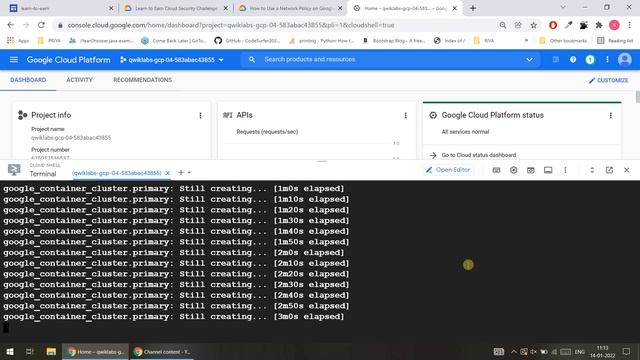The image size is (640, 360).
Task: Close the qwiklabs terminal session tab
Action: (167, 173)
